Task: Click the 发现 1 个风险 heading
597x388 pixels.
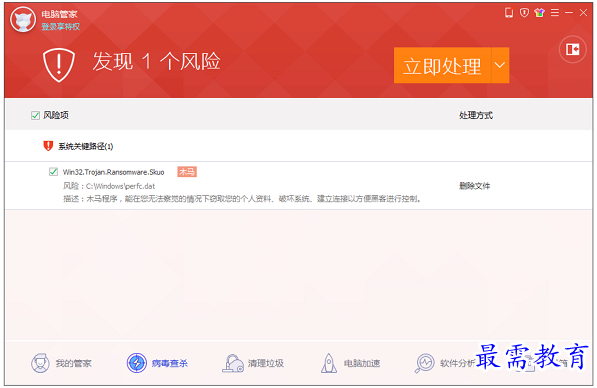Action: coord(156,61)
